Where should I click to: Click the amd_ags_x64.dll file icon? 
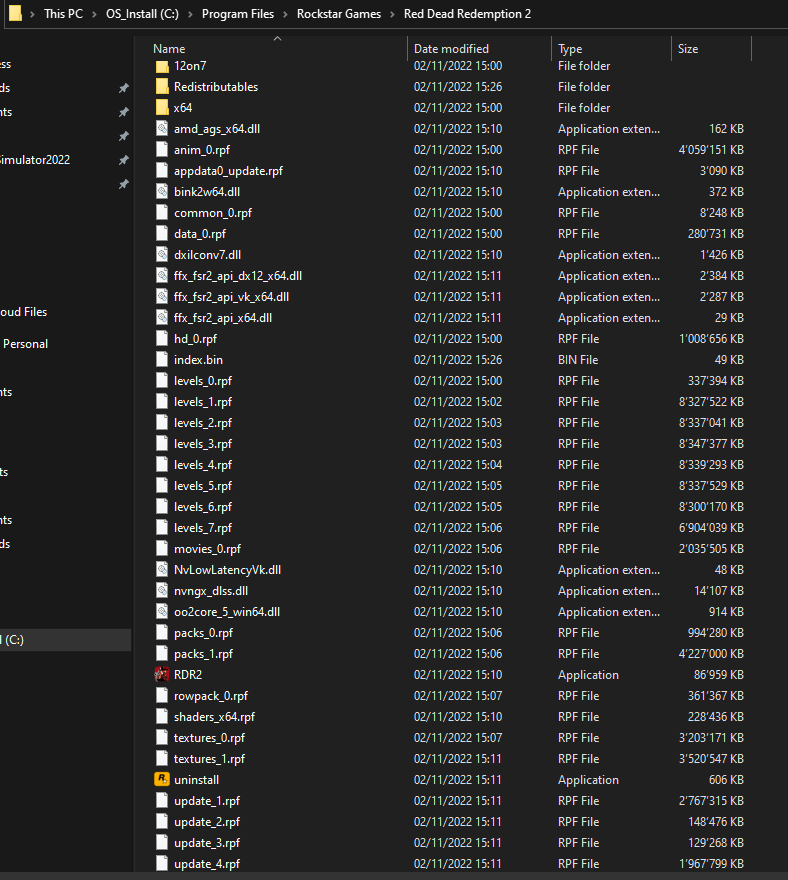point(162,129)
